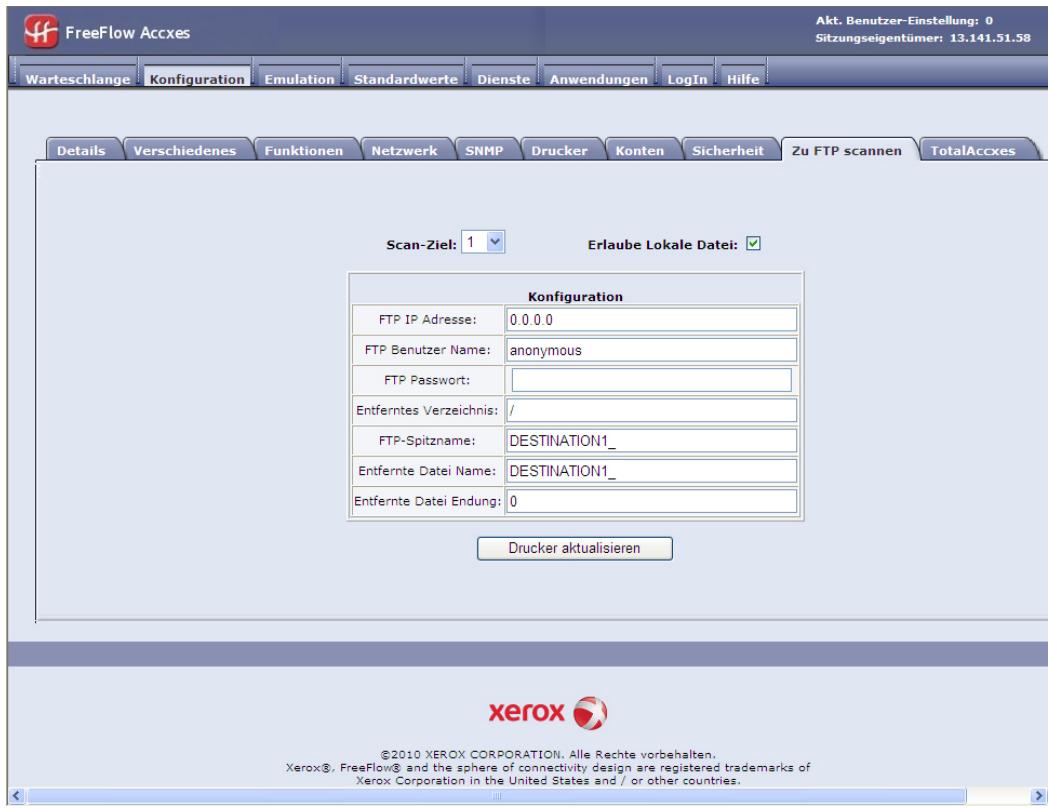Click the horizontal scrollbar right arrow
1048x809 pixels.
pos(1038,796)
